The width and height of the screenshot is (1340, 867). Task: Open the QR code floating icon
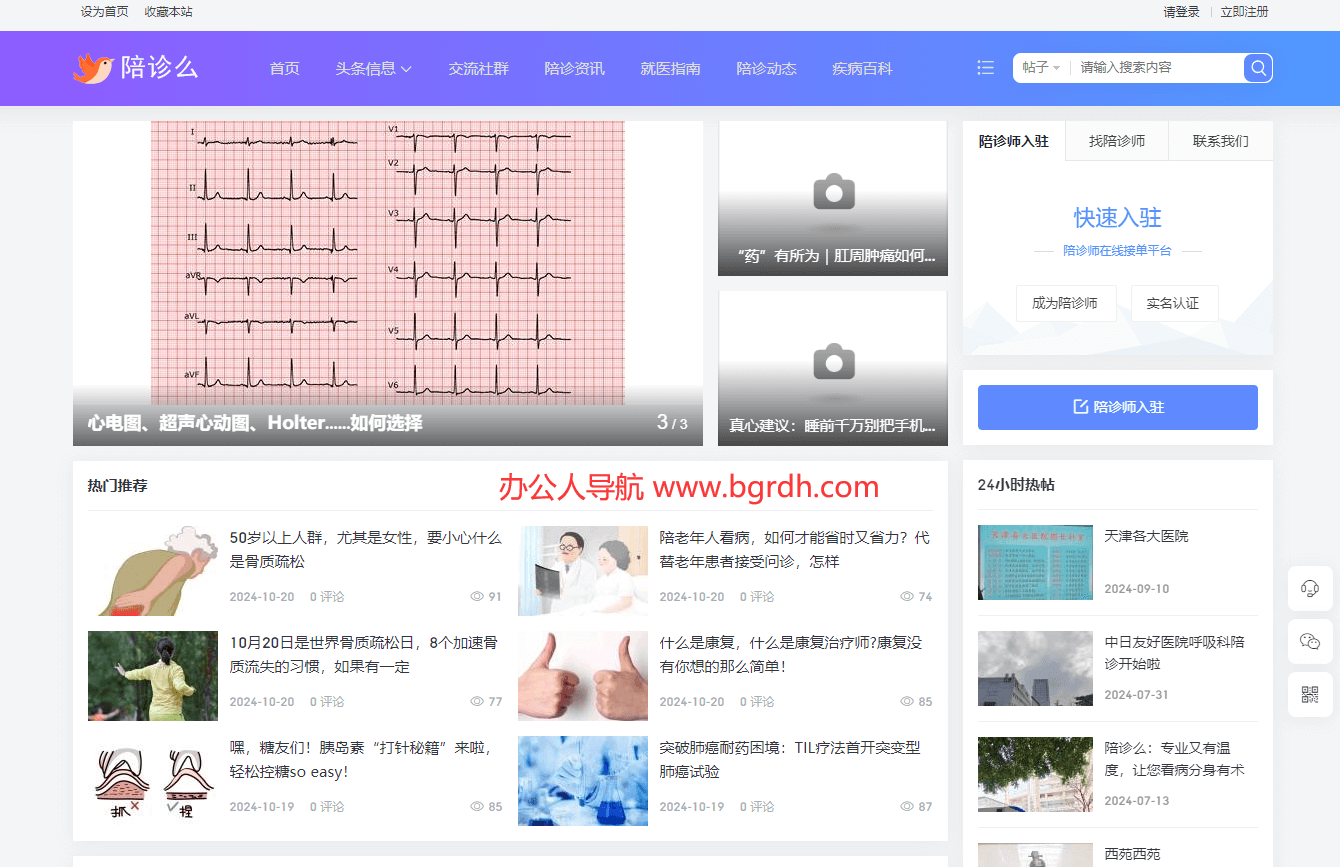point(1310,694)
